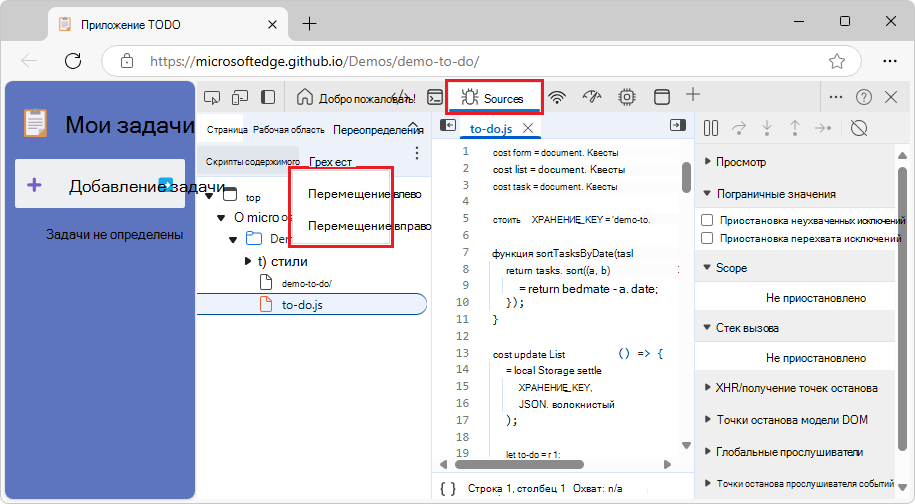The image size is (915, 504).
Task: Expand the Просмотр section
Action: tap(741, 162)
